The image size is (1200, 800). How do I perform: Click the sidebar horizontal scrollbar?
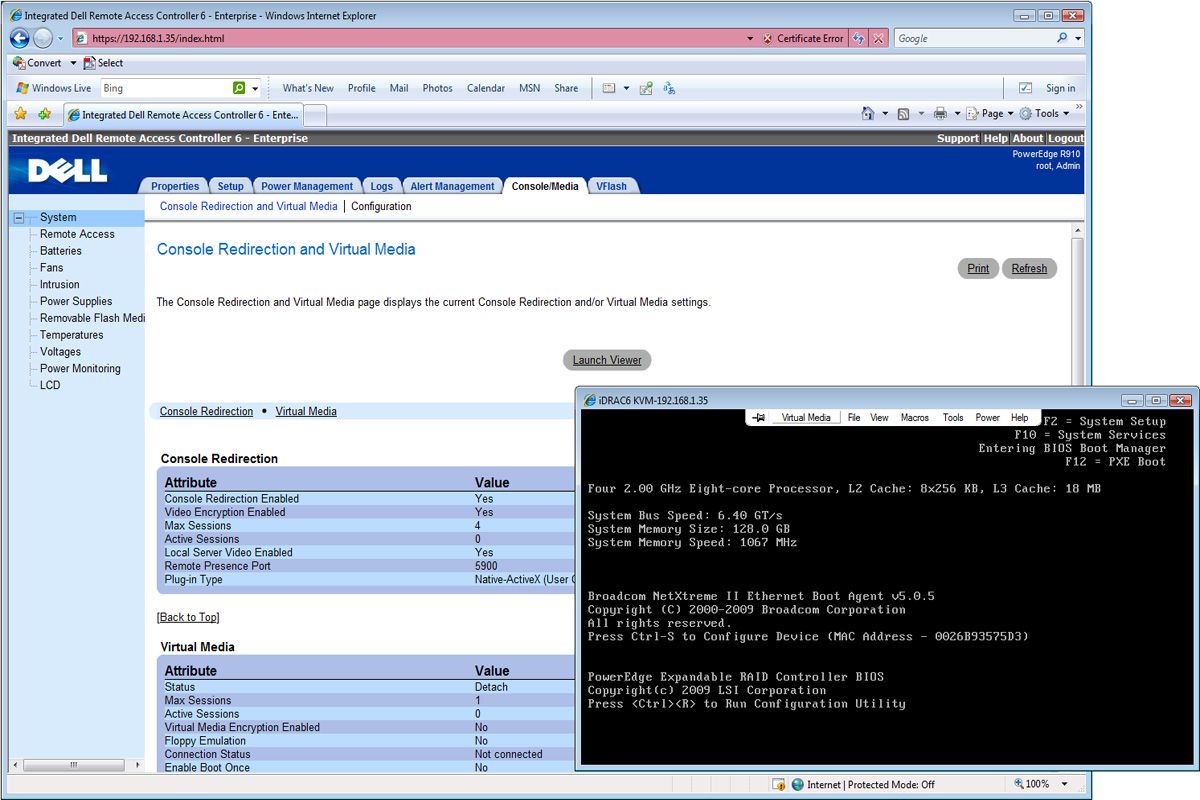pyautogui.click(x=76, y=764)
